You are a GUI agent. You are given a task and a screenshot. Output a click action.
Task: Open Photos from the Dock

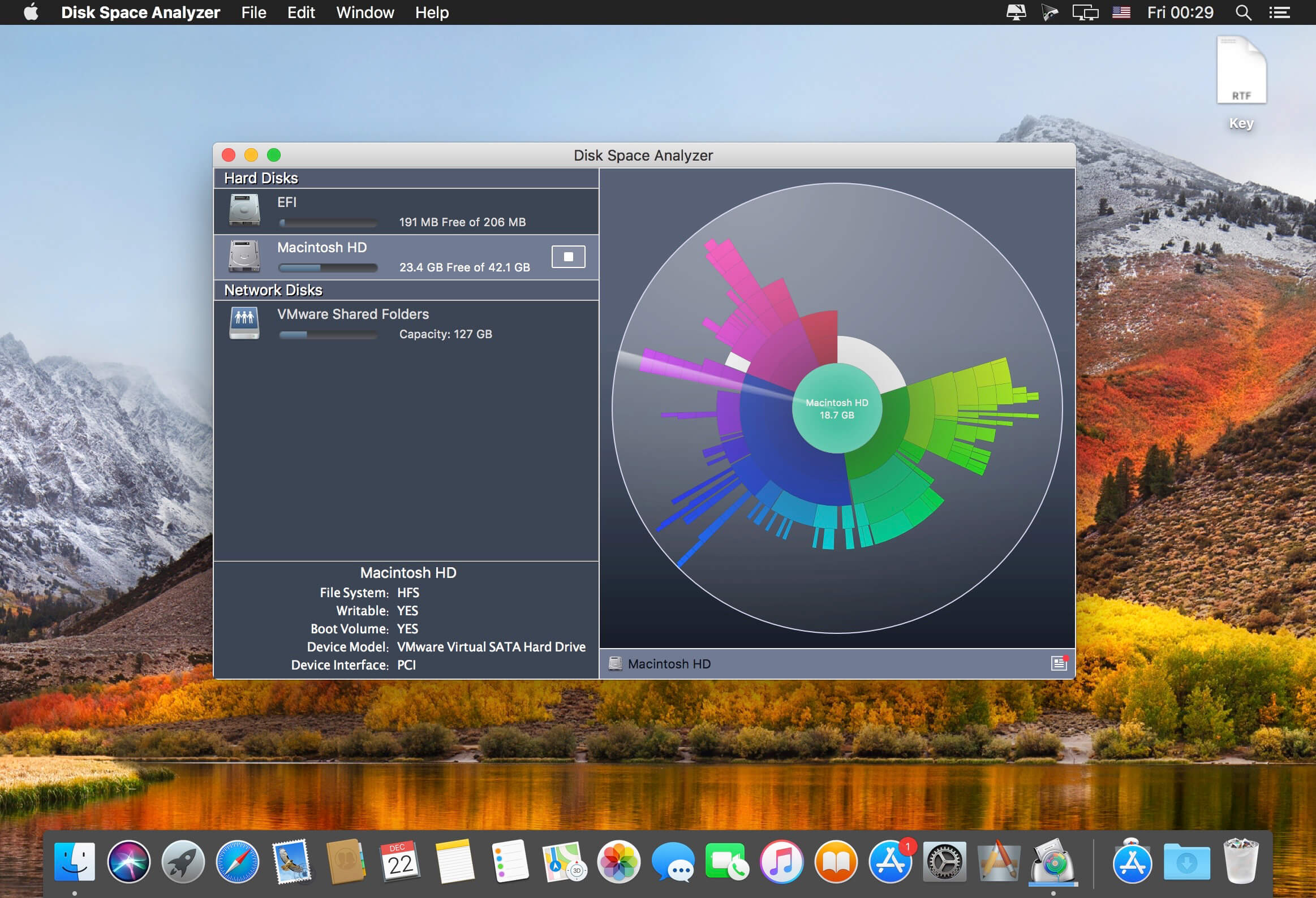(618, 861)
